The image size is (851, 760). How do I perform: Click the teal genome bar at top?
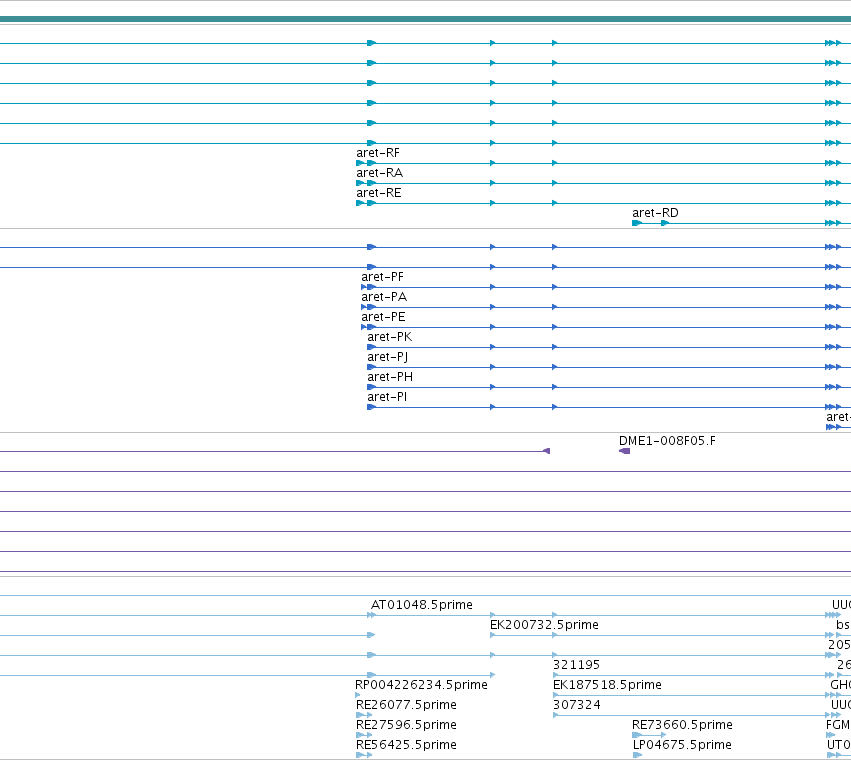tap(426, 20)
